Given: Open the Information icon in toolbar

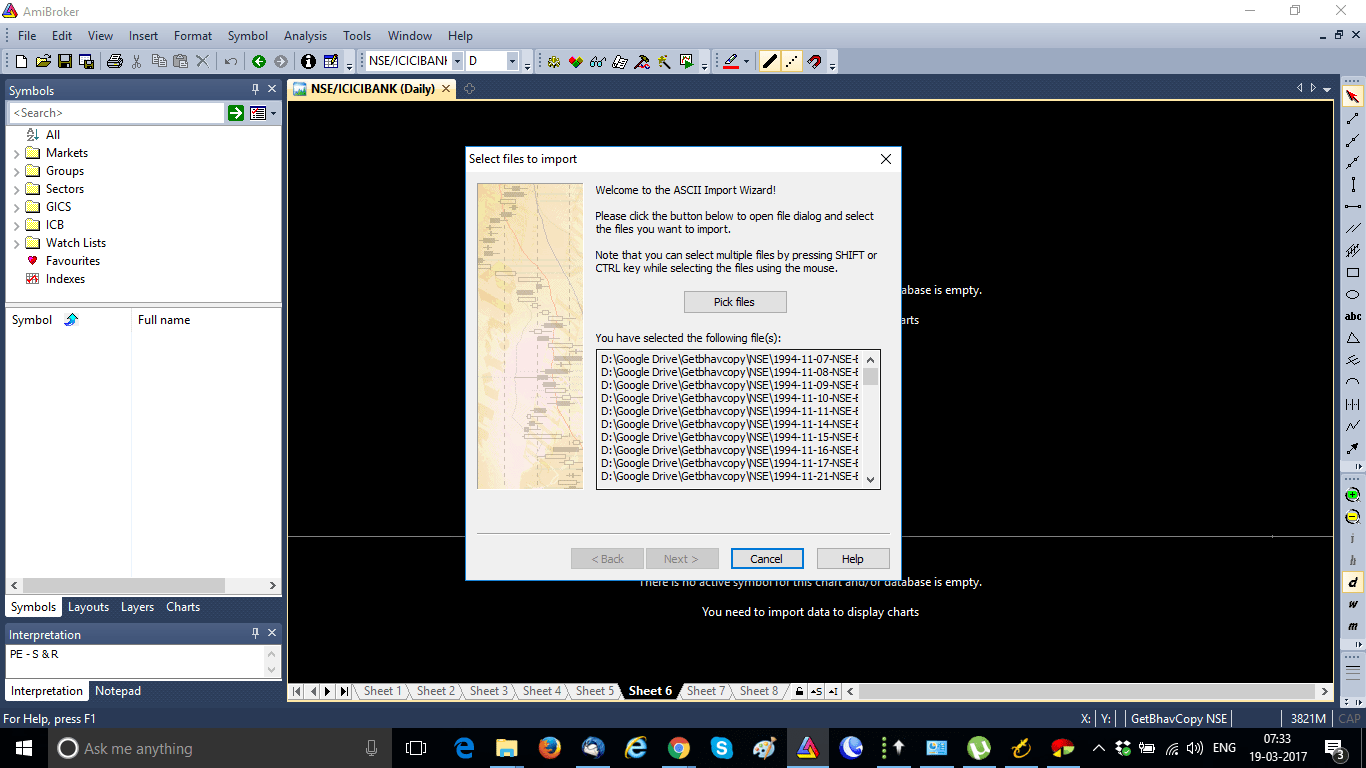Looking at the screenshot, I should point(308,61).
